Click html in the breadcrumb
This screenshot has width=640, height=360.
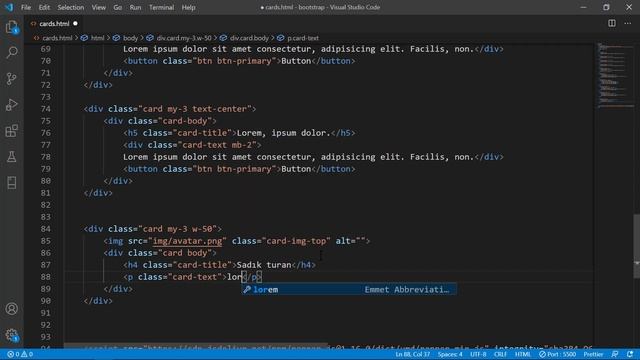[x=97, y=38]
